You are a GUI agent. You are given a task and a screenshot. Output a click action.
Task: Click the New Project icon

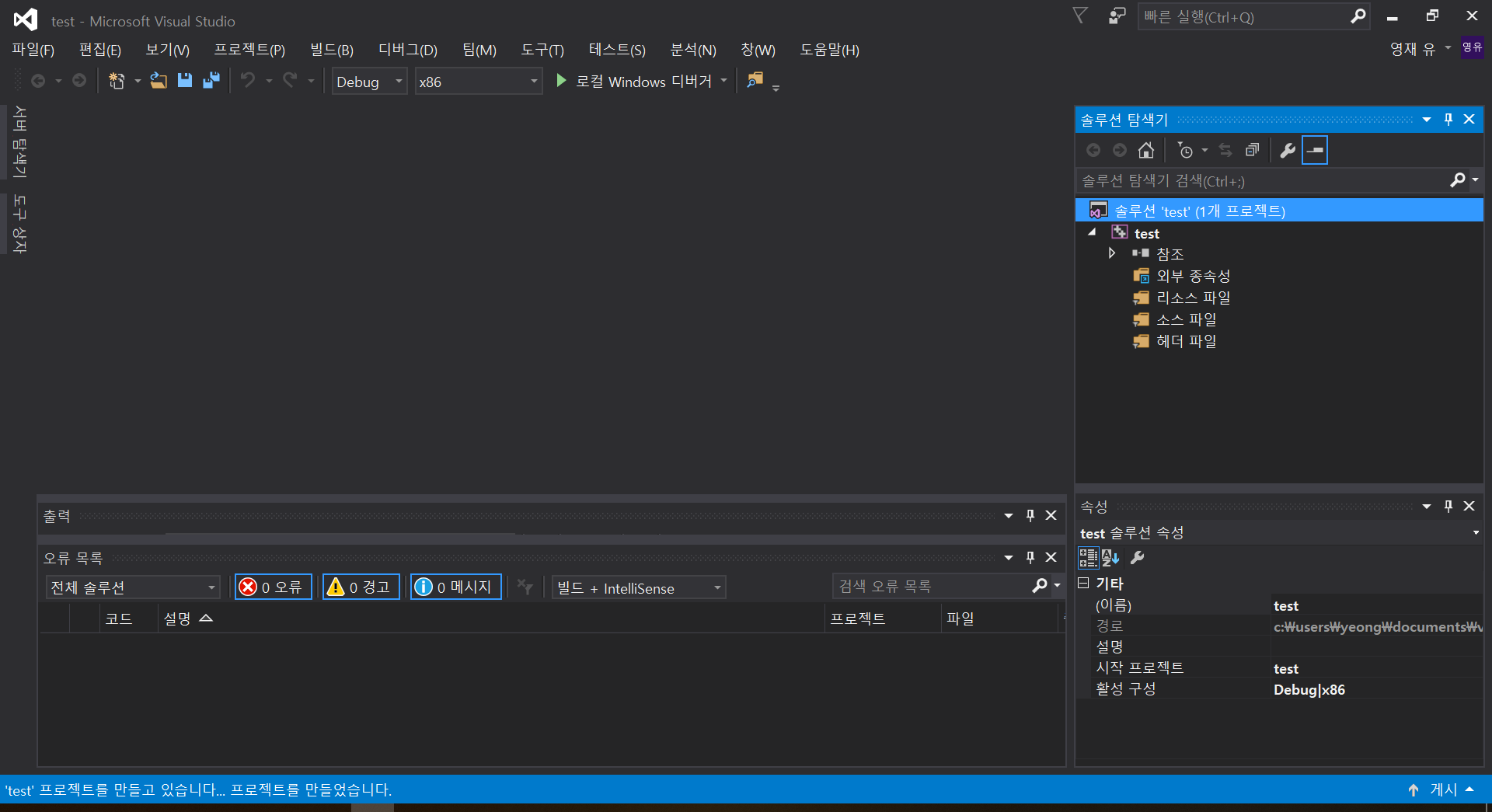coord(117,81)
